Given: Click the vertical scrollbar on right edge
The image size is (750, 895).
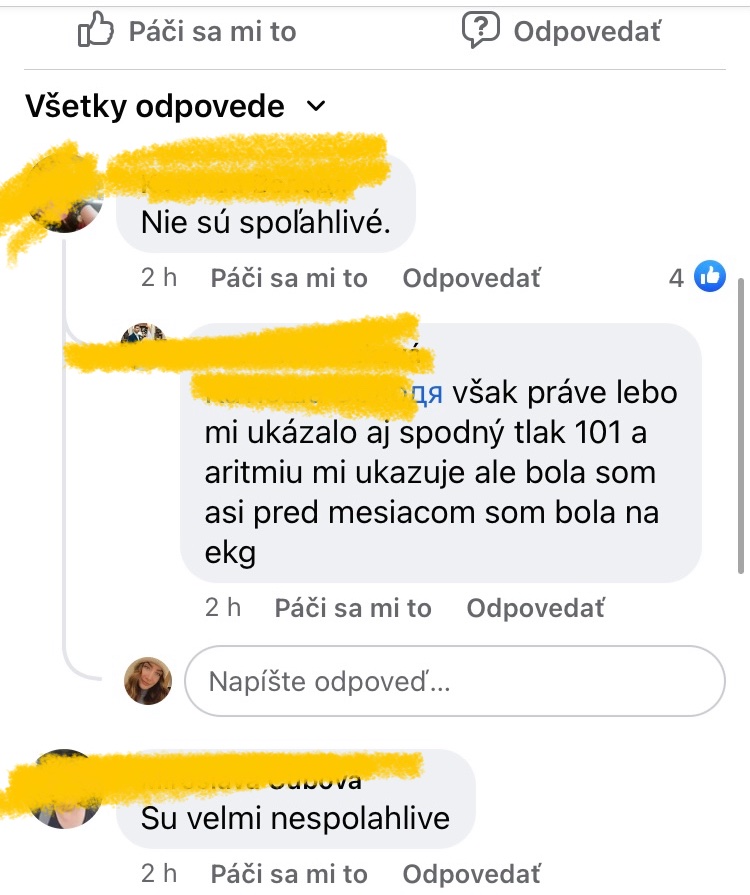Looking at the screenshot, I should coord(741,425).
